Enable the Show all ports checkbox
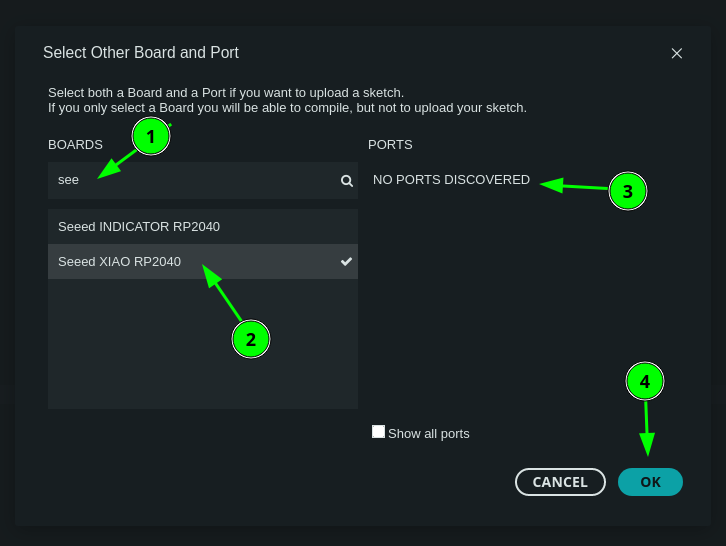The height and width of the screenshot is (546, 726). 378,432
